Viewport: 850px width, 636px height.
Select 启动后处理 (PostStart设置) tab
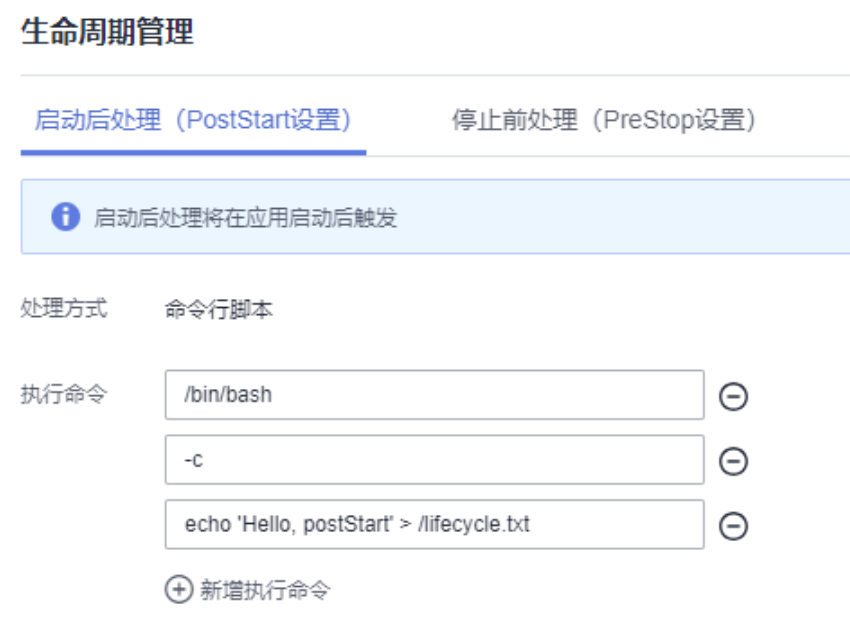(x=194, y=120)
